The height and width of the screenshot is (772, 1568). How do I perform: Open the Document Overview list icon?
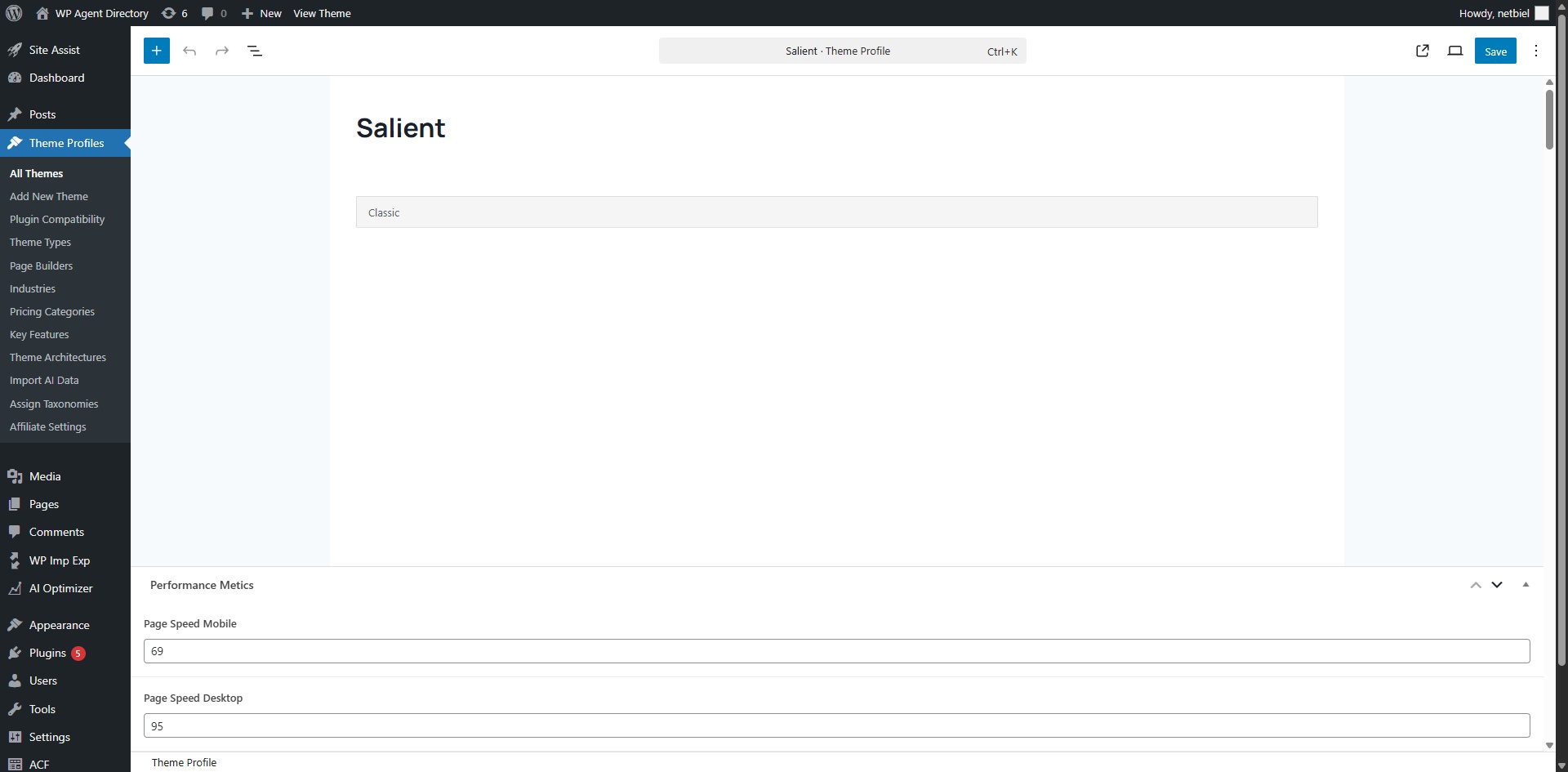(255, 51)
